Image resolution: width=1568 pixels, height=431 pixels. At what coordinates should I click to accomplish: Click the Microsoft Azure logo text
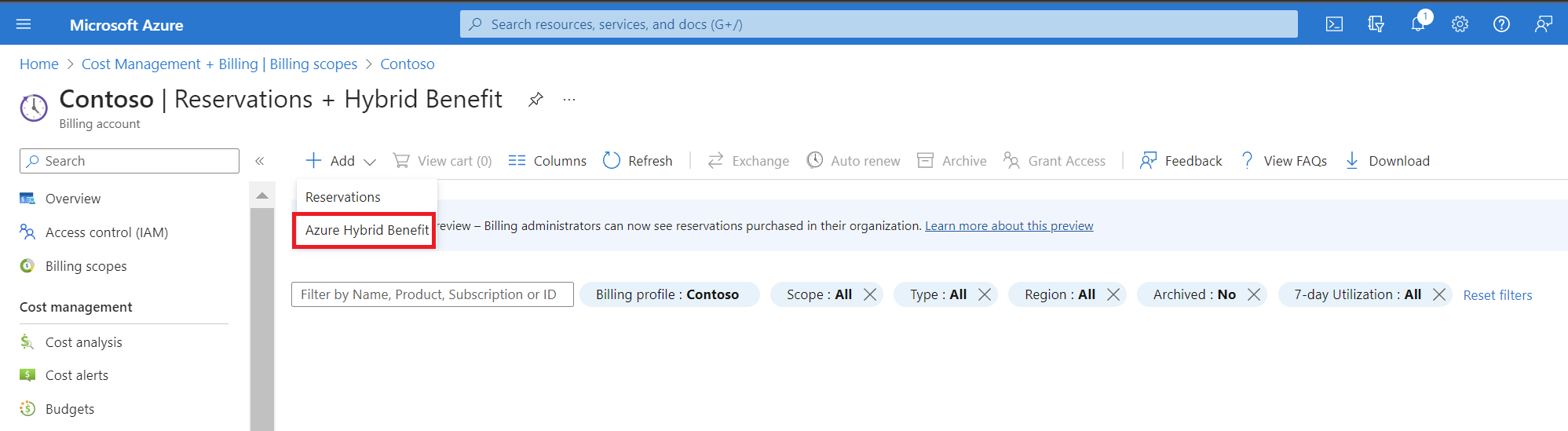[x=126, y=25]
